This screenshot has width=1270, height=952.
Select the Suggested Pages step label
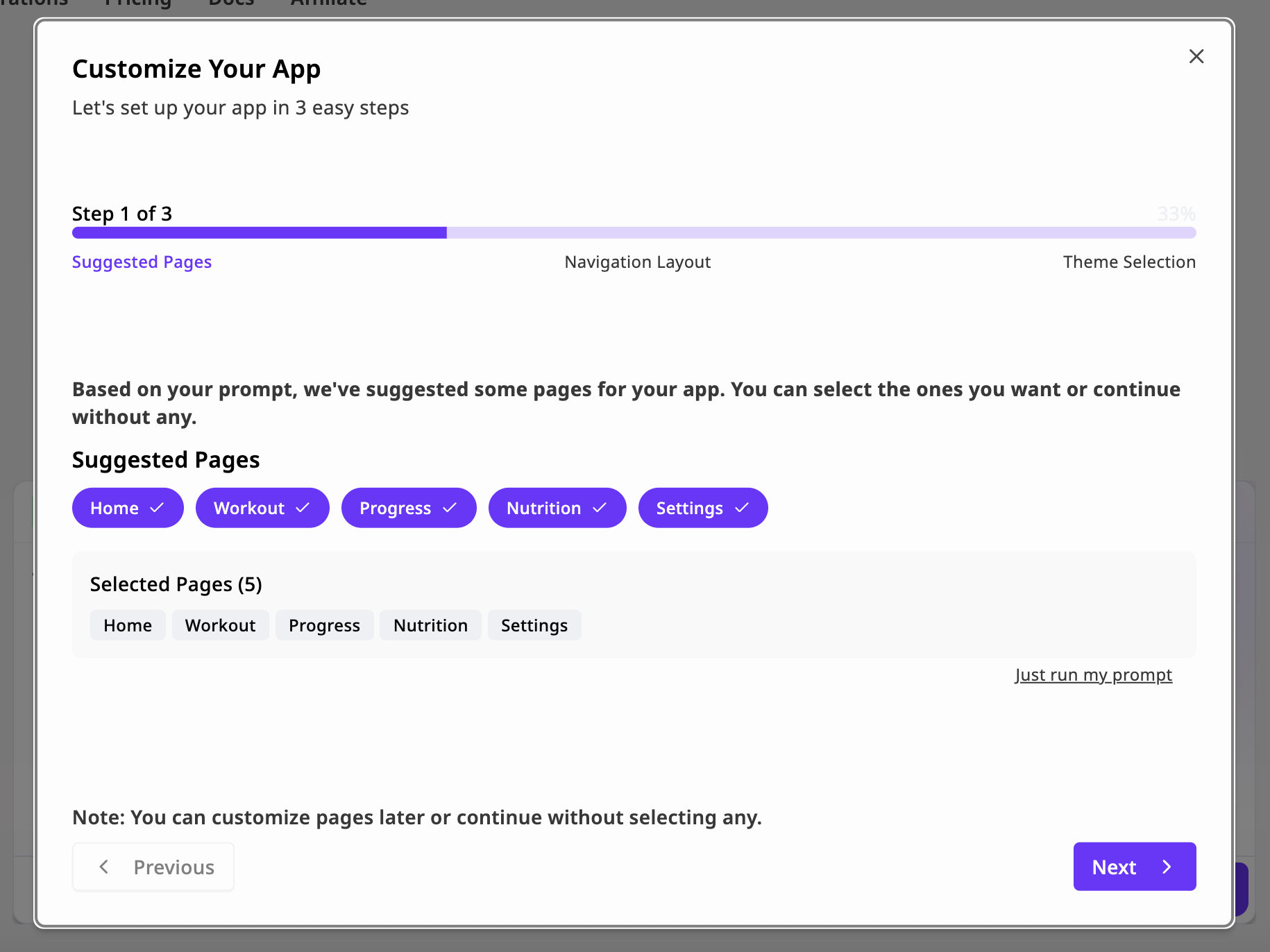pos(142,262)
